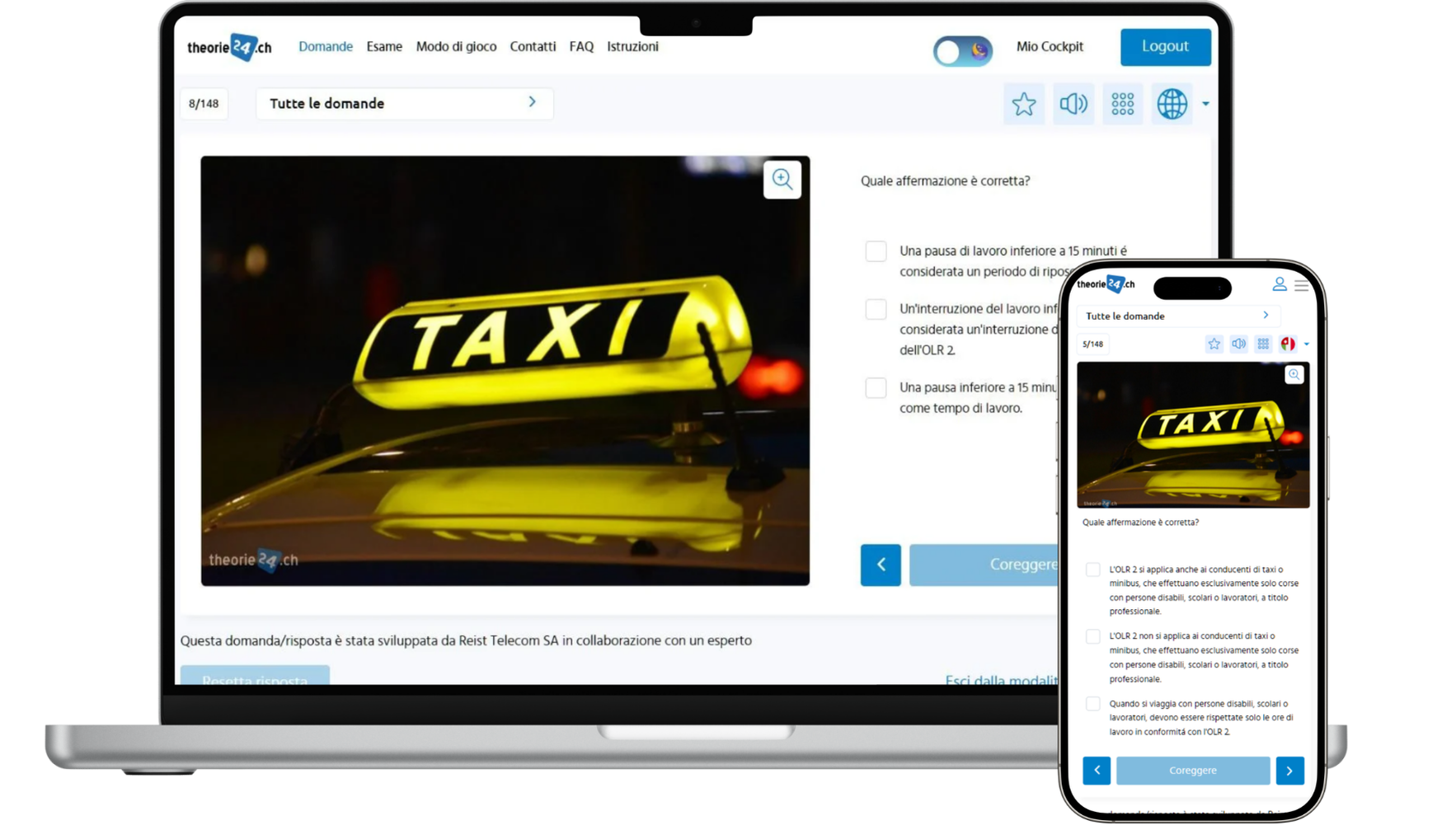Toggle the dark mode switch
This screenshot has width=1456, height=825.
[x=962, y=51]
